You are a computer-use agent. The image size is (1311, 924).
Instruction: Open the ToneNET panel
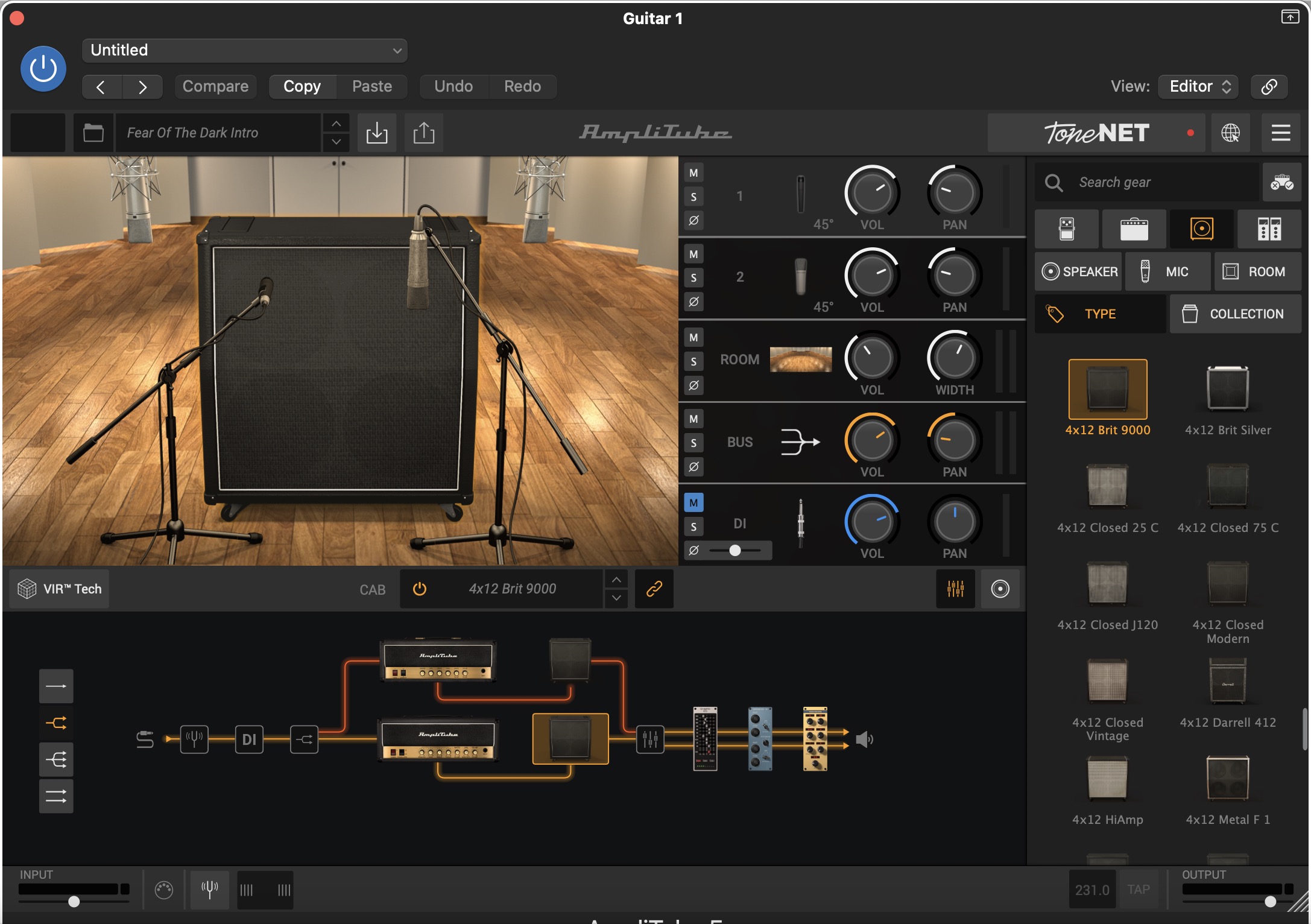[x=1096, y=133]
